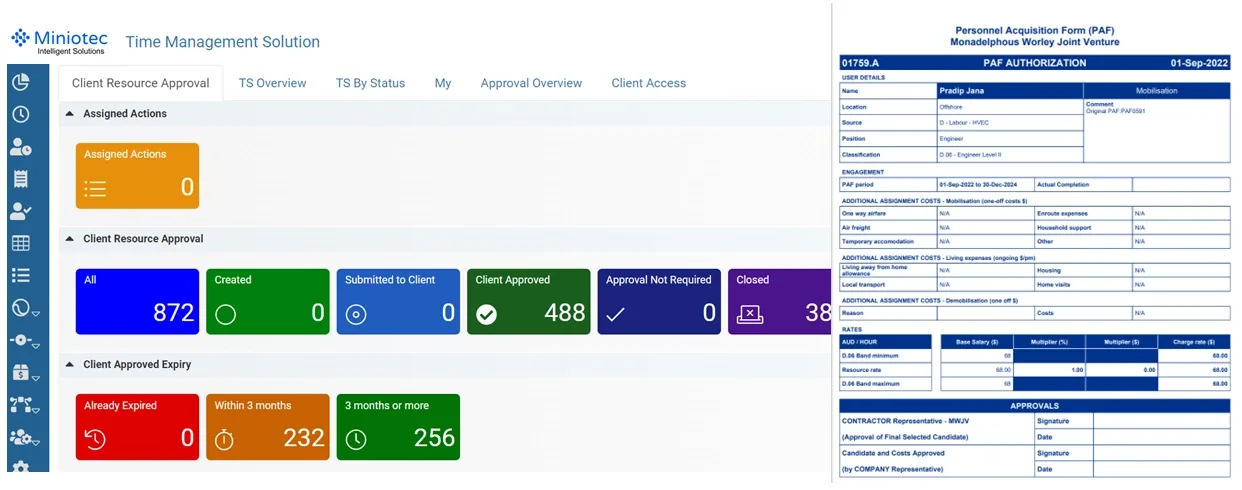Open the red Already Expired tile
Viewport: 1242px width, 490px height.
point(137,427)
